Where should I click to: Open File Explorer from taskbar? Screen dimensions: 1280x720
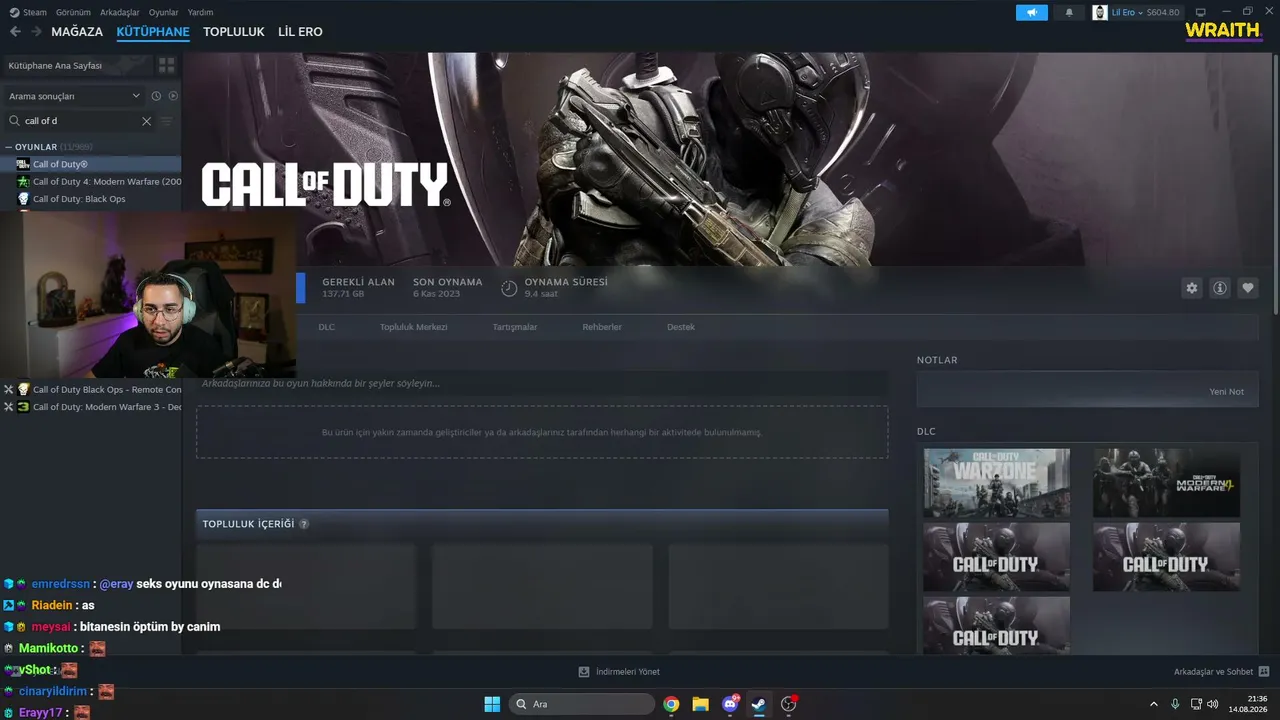point(700,704)
